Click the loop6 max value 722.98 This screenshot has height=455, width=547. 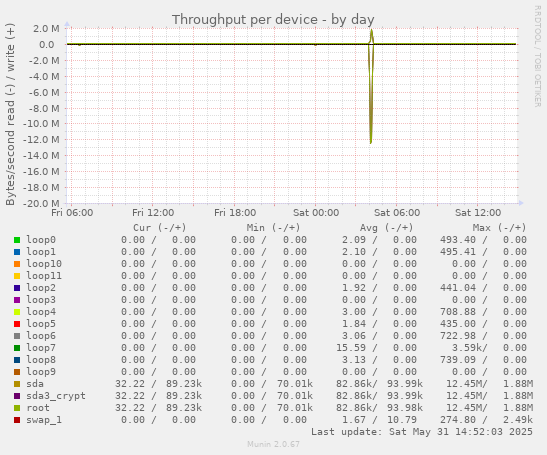coord(458,336)
